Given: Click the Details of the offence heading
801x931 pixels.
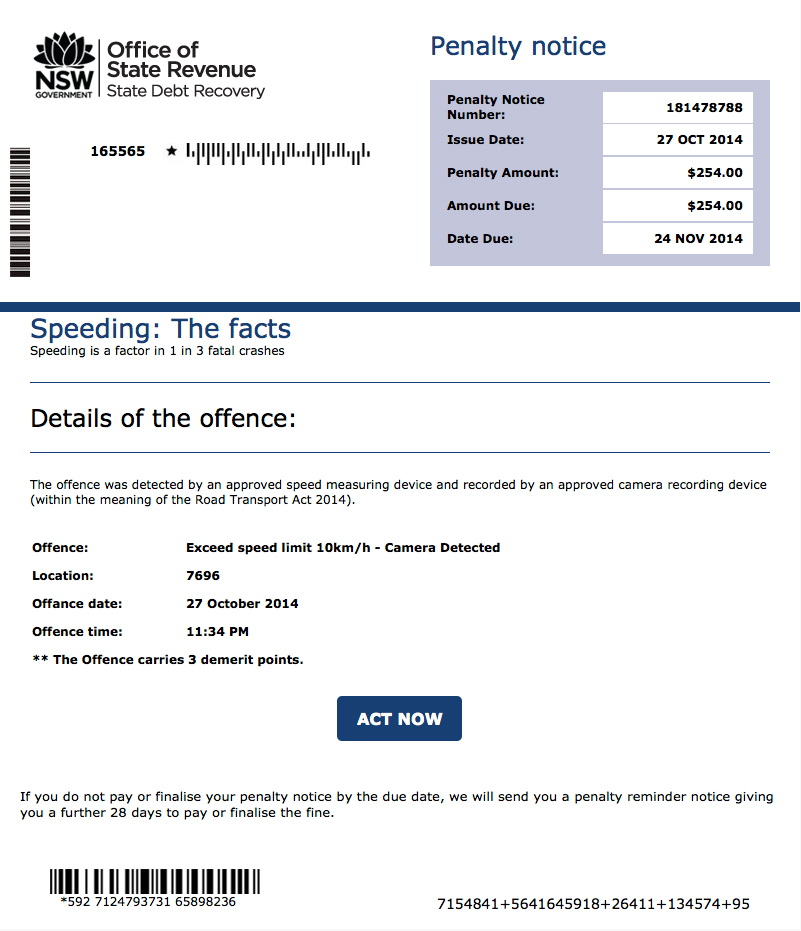Looking at the screenshot, I should coord(163,419).
